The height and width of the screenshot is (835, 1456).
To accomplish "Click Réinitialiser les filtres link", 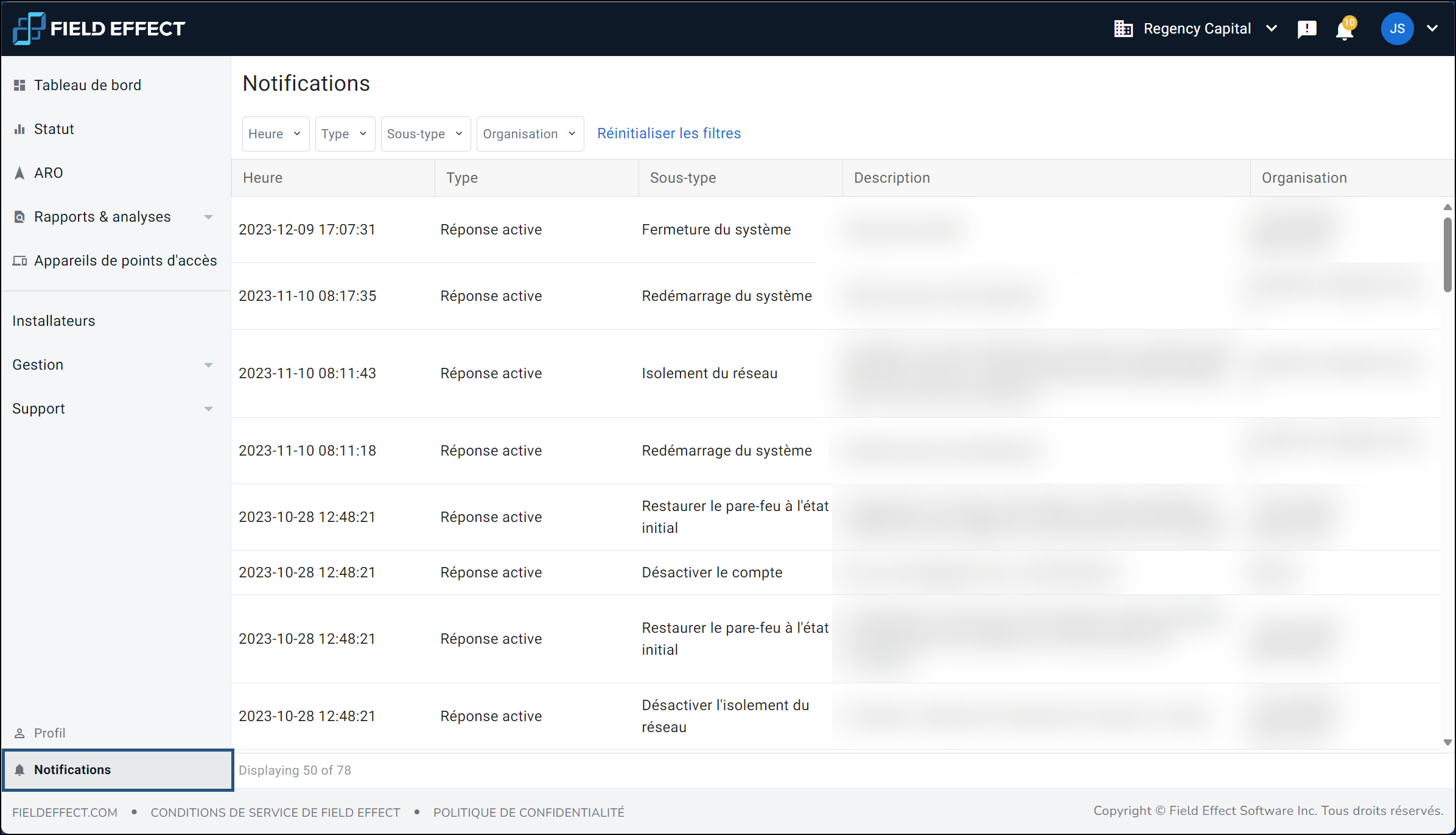I will point(668,133).
